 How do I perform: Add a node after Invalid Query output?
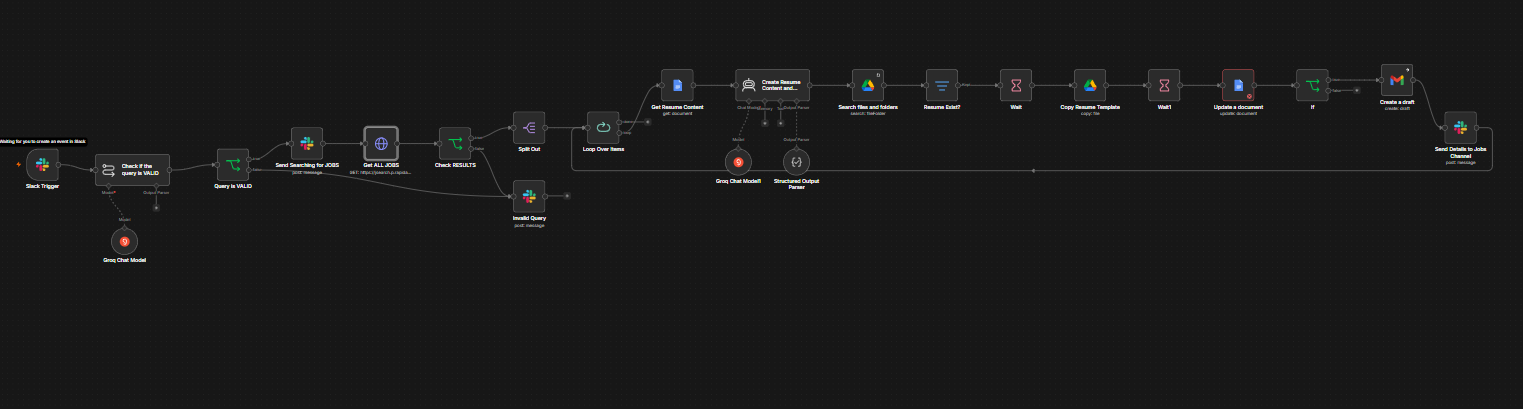[566, 196]
